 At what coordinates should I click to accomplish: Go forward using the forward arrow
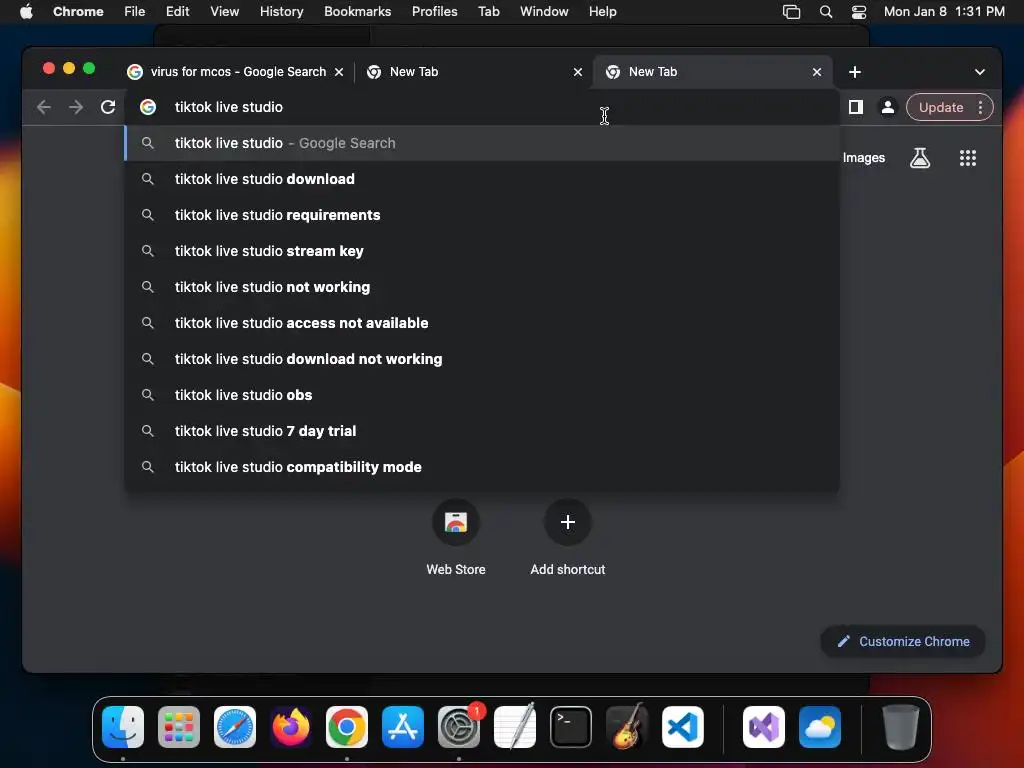(76, 107)
